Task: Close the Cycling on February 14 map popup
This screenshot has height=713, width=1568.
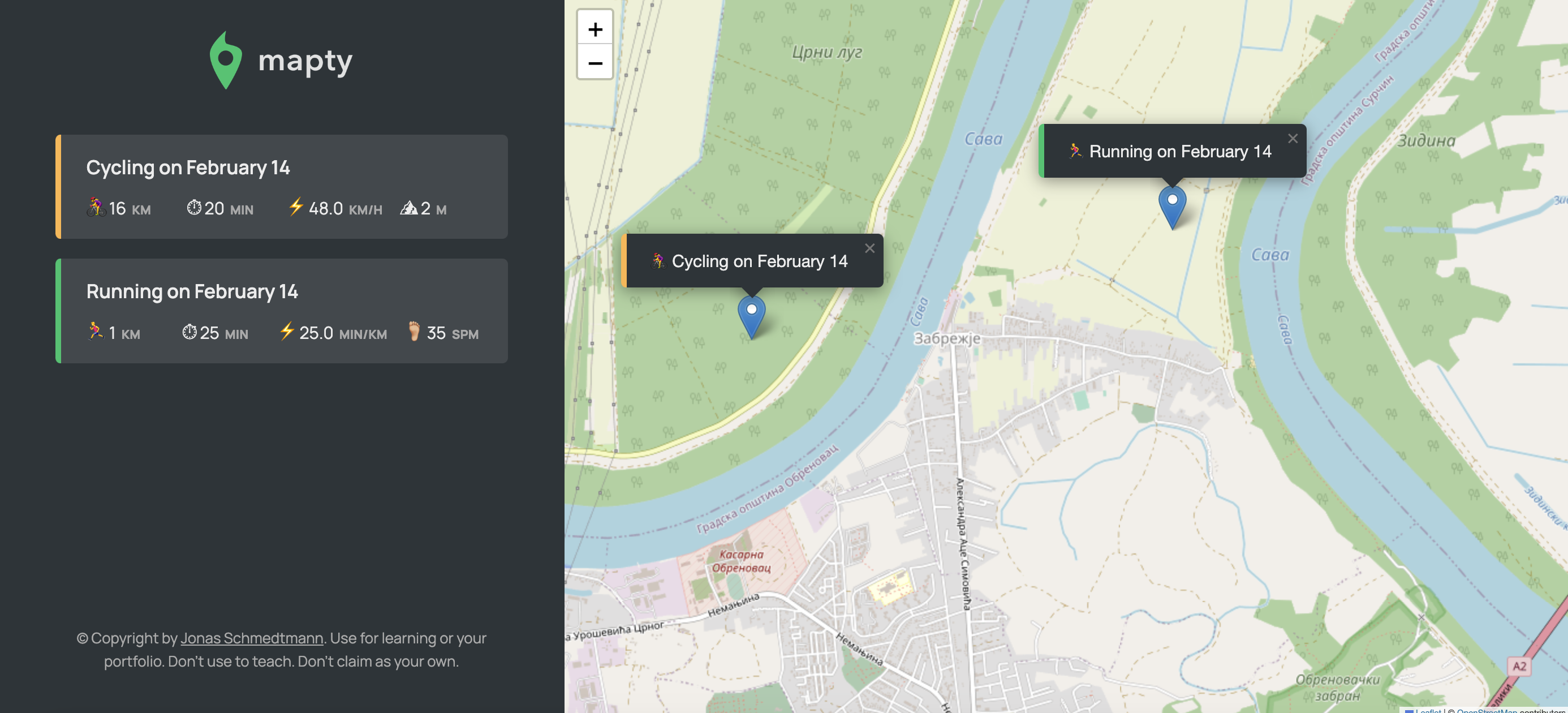Action: pyautogui.click(x=869, y=248)
